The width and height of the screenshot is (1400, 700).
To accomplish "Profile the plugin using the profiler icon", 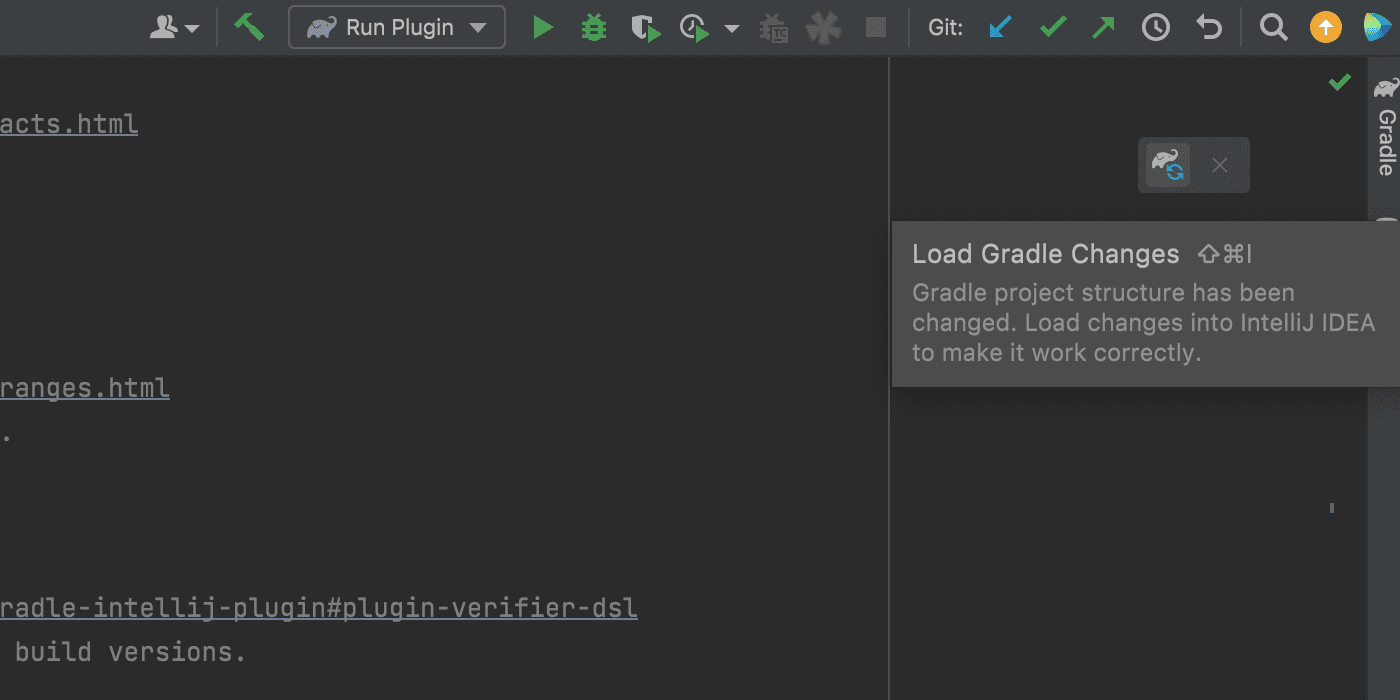I will pyautogui.click(x=697, y=27).
